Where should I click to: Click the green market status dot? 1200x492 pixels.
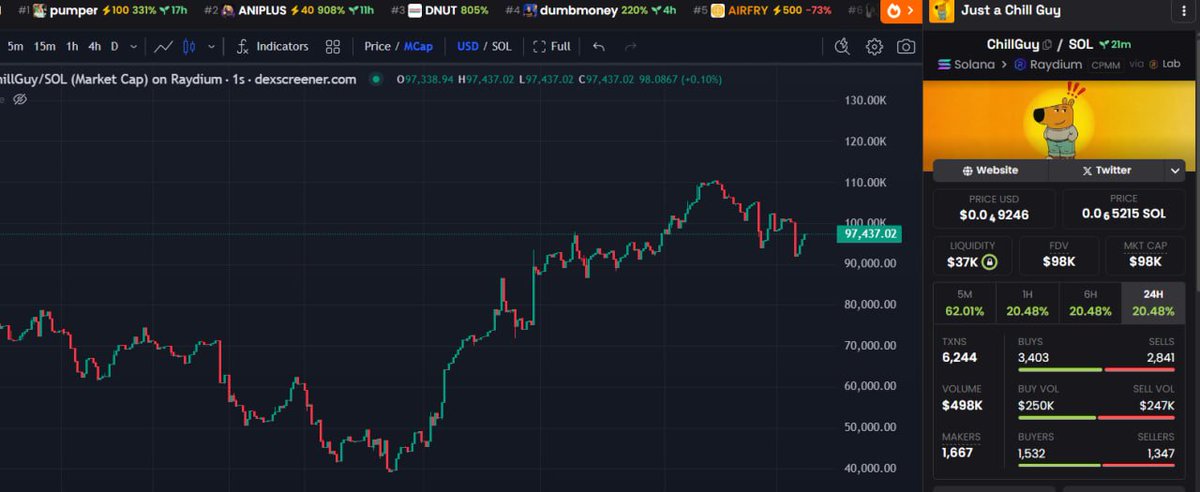pos(375,79)
